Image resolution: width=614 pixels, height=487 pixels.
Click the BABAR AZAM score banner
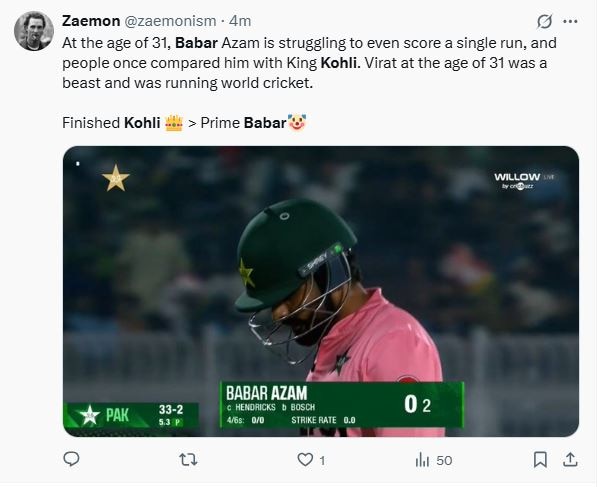340,404
